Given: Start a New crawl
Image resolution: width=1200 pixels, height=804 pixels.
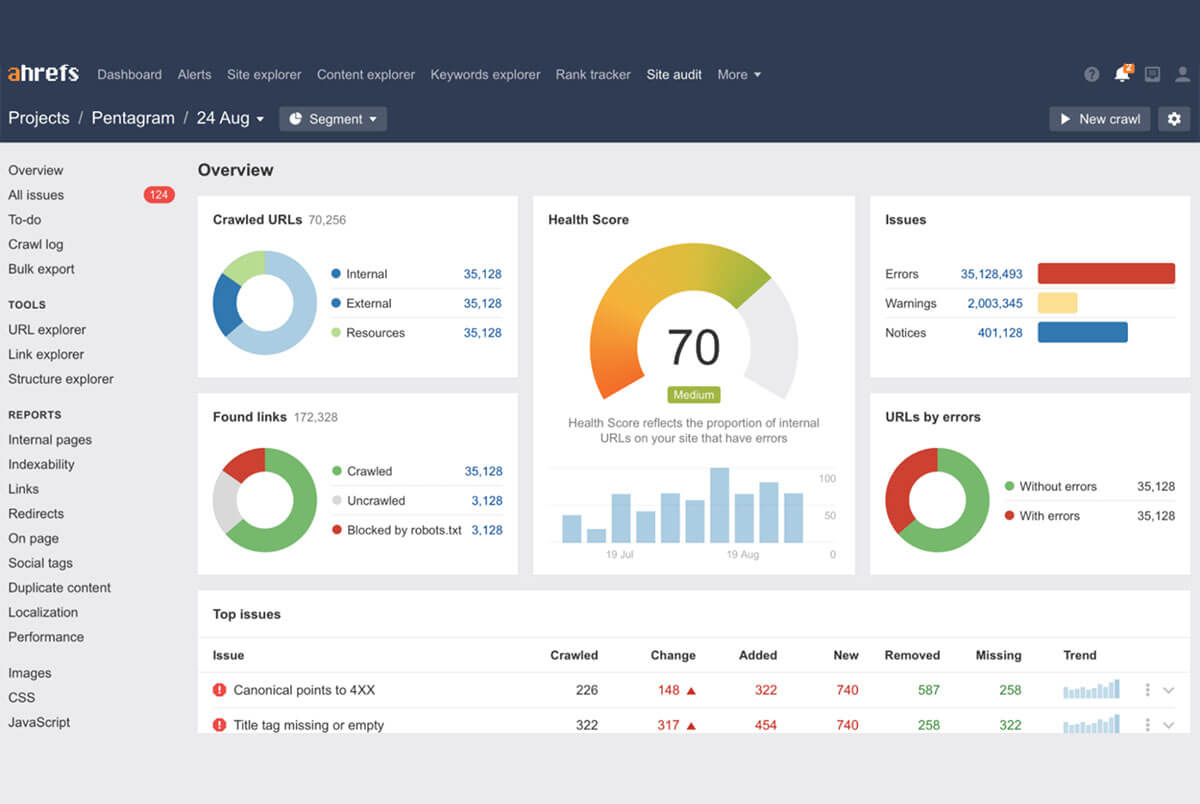Looking at the screenshot, I should (x=1099, y=119).
